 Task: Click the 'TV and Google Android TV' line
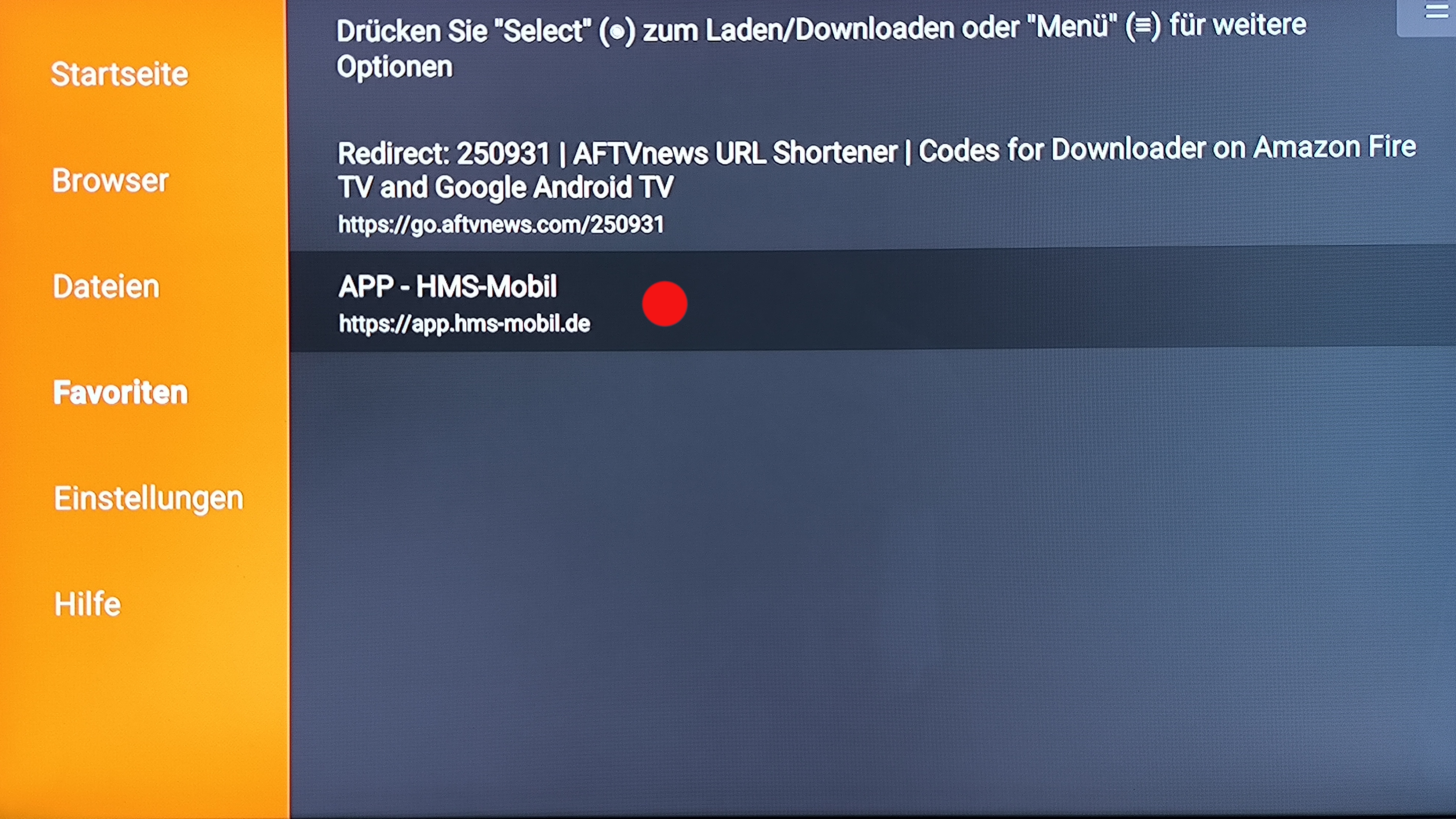pos(506,187)
